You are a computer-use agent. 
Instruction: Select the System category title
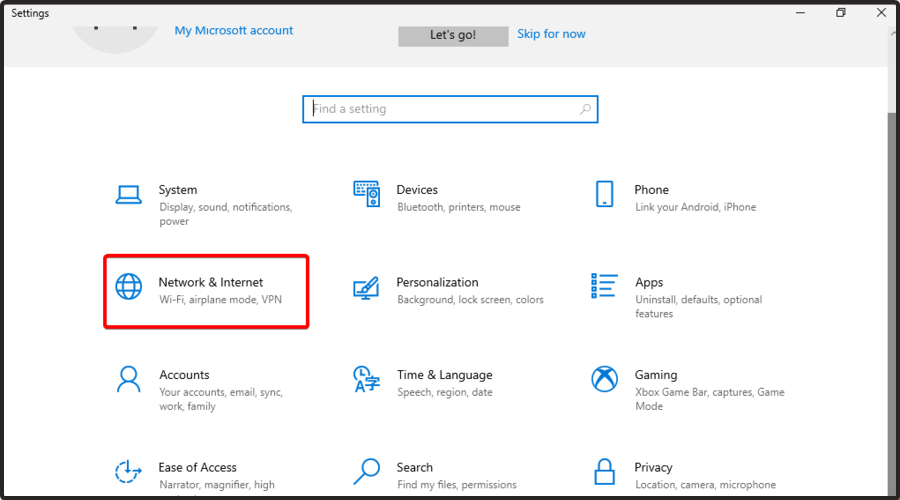[x=178, y=190]
